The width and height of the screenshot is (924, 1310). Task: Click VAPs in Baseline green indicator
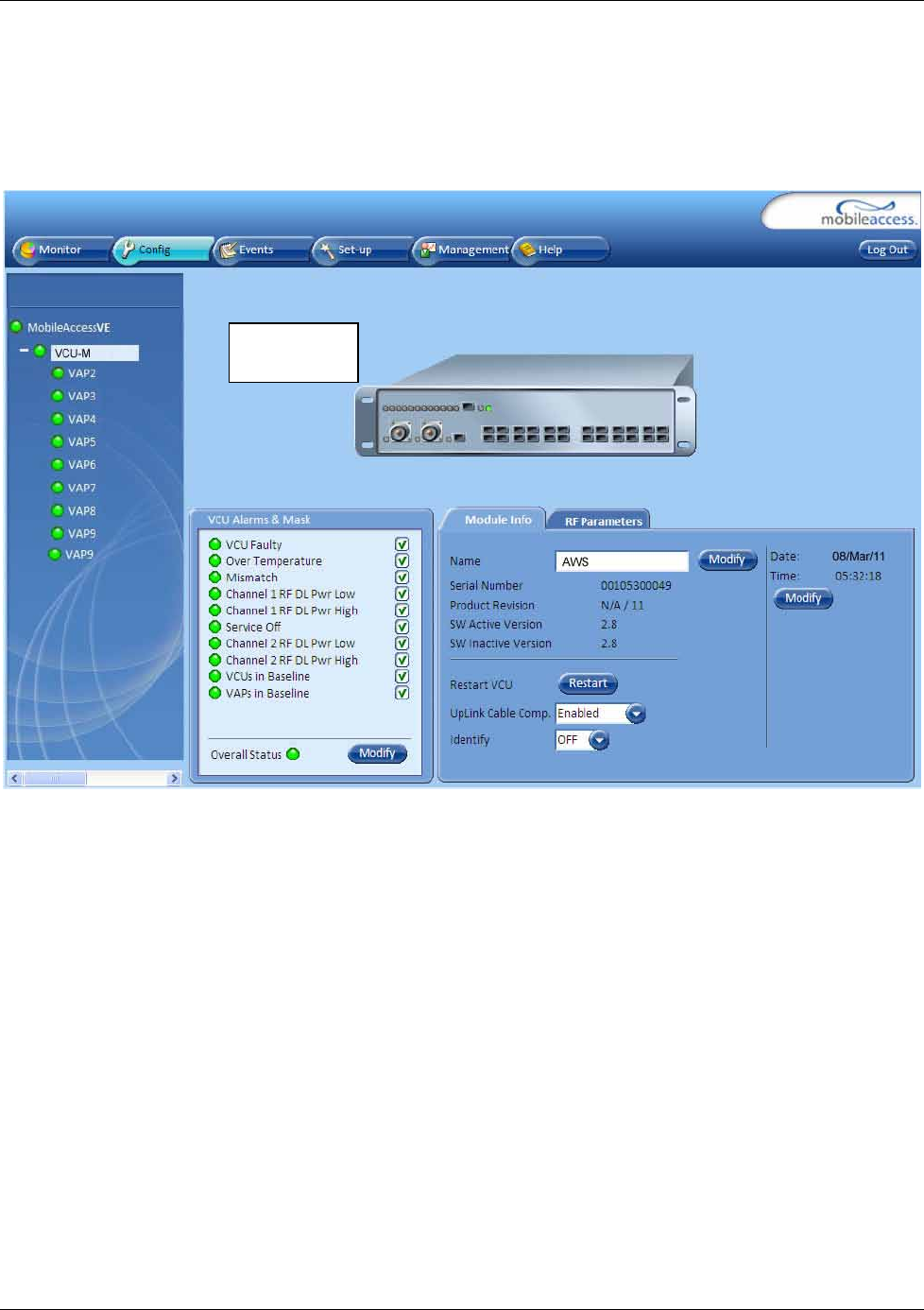tap(215, 693)
